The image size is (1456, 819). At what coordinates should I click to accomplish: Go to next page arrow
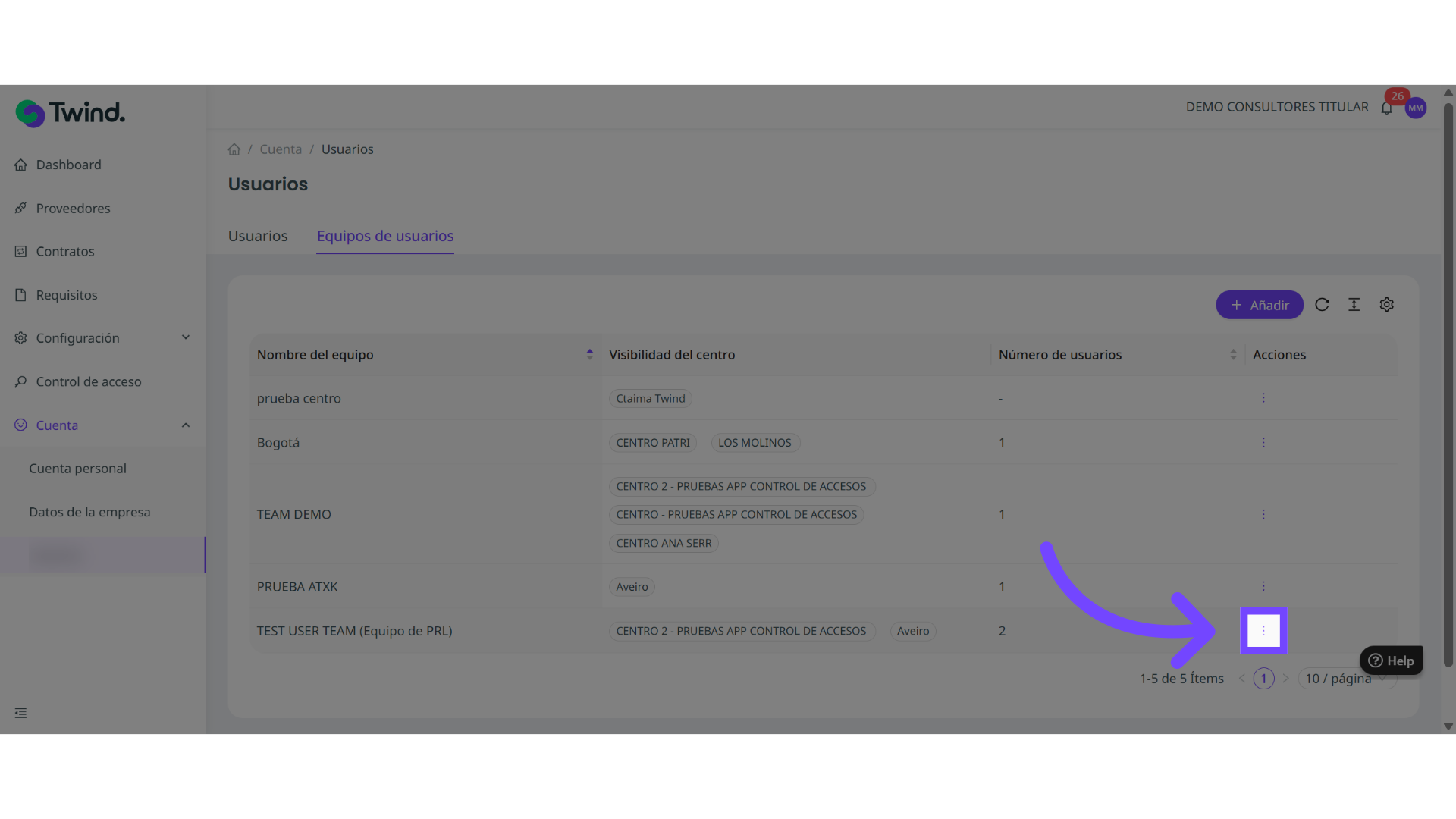1285,679
